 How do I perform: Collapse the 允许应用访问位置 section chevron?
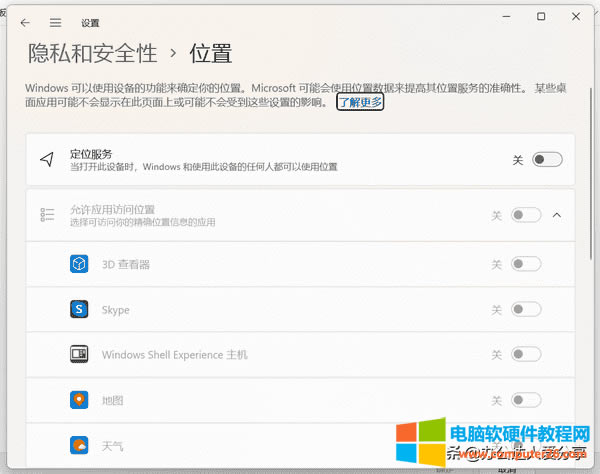pyautogui.click(x=557, y=215)
